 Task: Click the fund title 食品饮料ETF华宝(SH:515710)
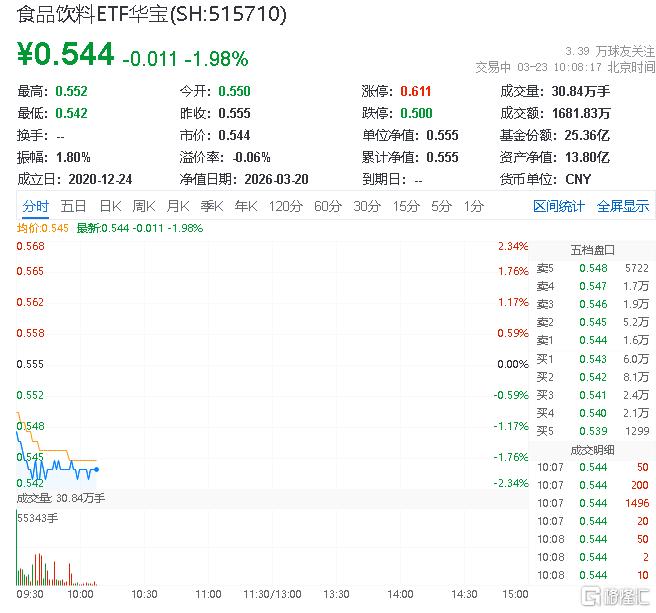152,14
